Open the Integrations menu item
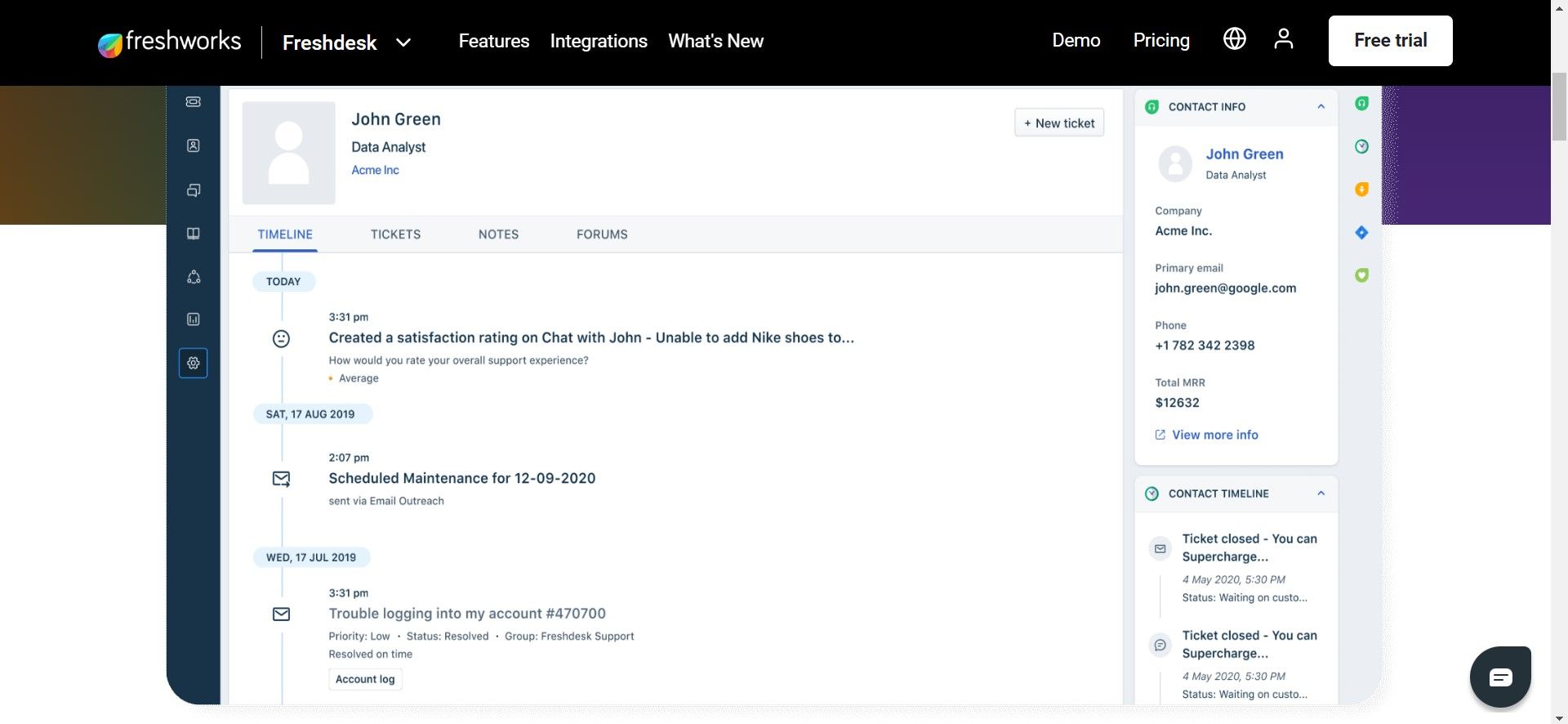 tap(599, 41)
